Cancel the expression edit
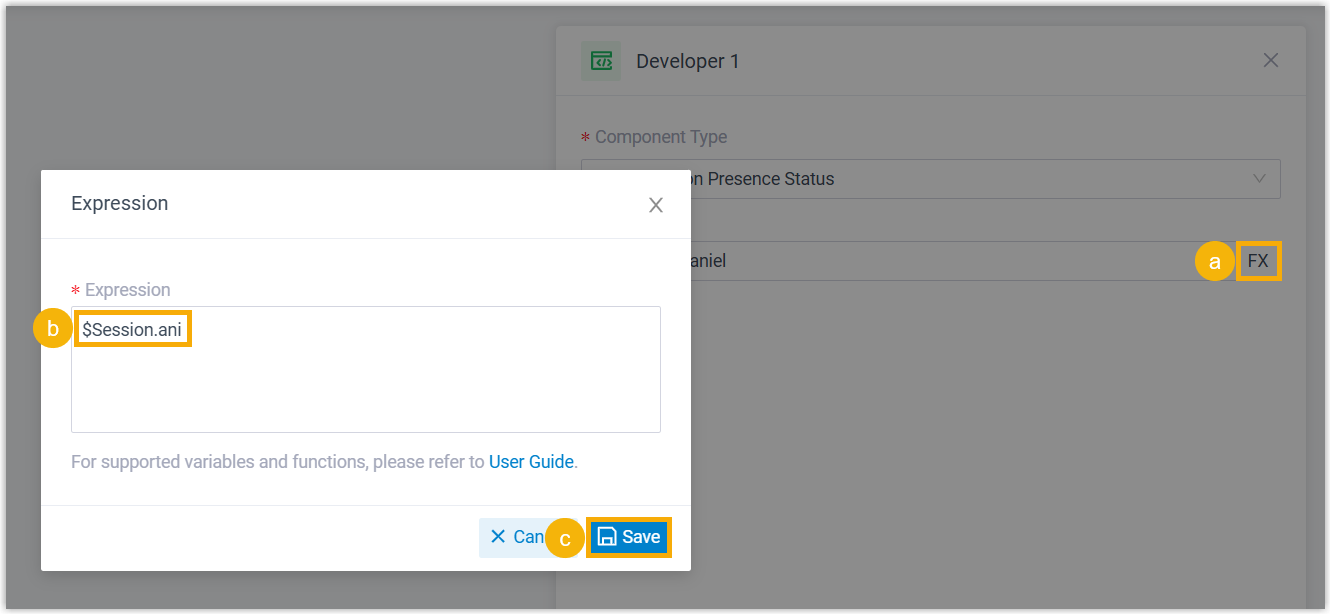Image resolution: width=1331 pixels, height=615 pixels. (x=520, y=537)
